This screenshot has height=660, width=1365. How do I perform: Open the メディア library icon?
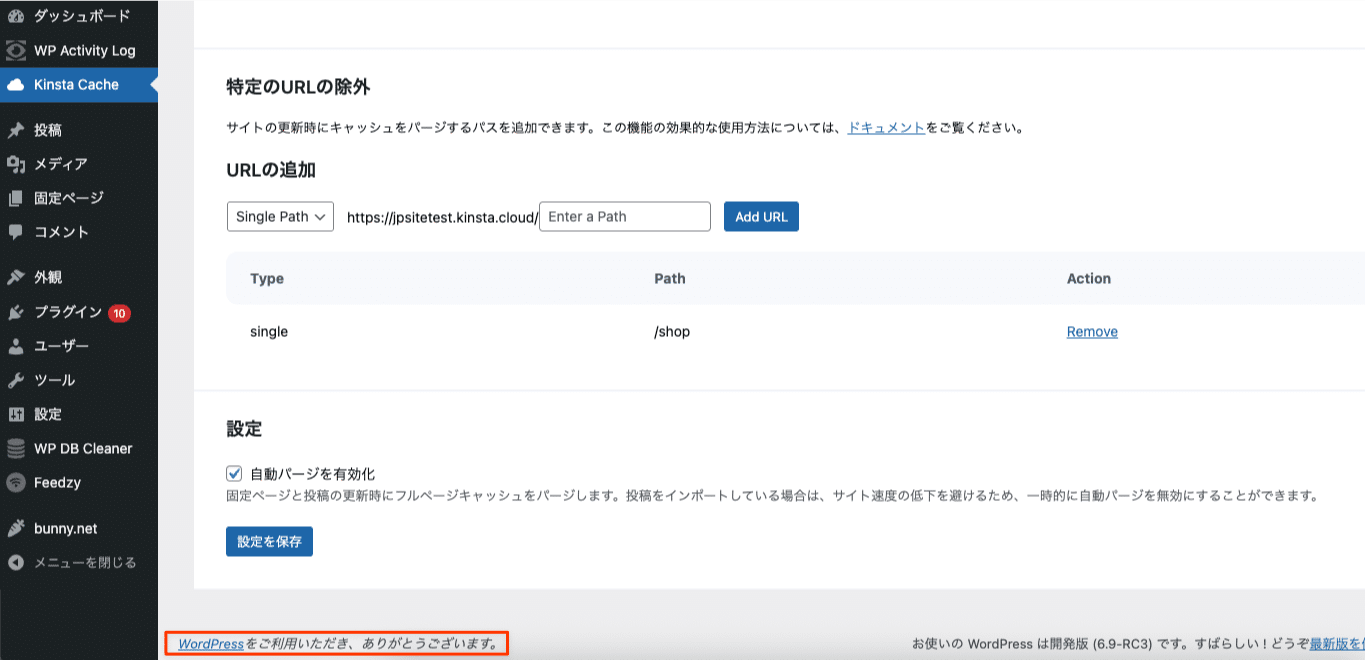(18, 163)
